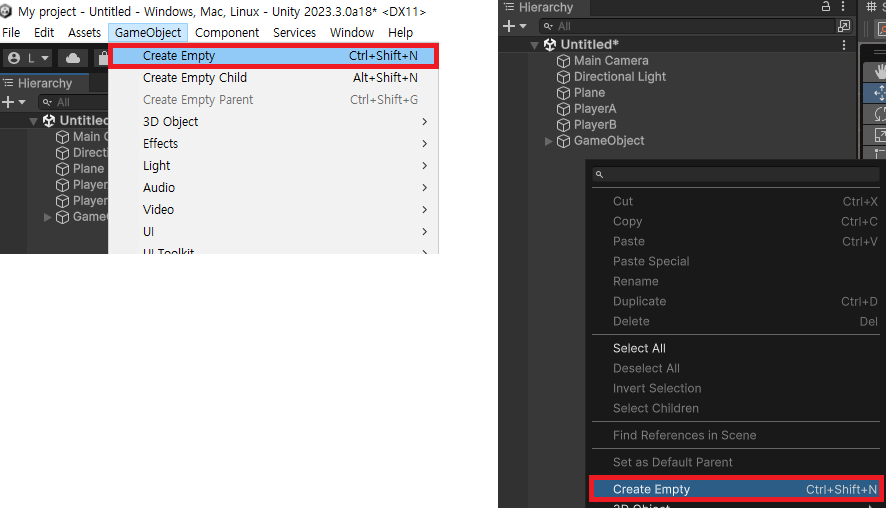Choose Copy in context menu
This screenshot has width=886, height=508.
tap(736, 222)
